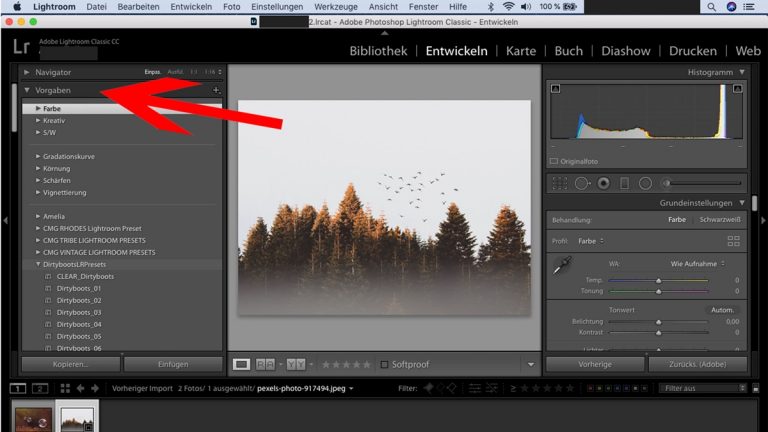This screenshot has height=432, width=768.
Task: Open the graduated filter tool
Action: tap(624, 183)
